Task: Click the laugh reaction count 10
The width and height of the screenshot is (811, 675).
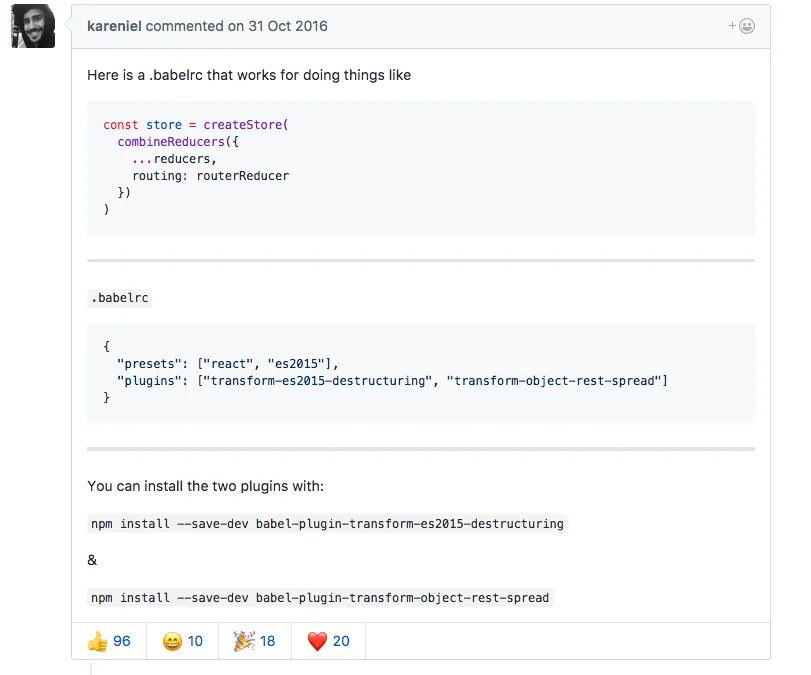Action: tap(195, 641)
